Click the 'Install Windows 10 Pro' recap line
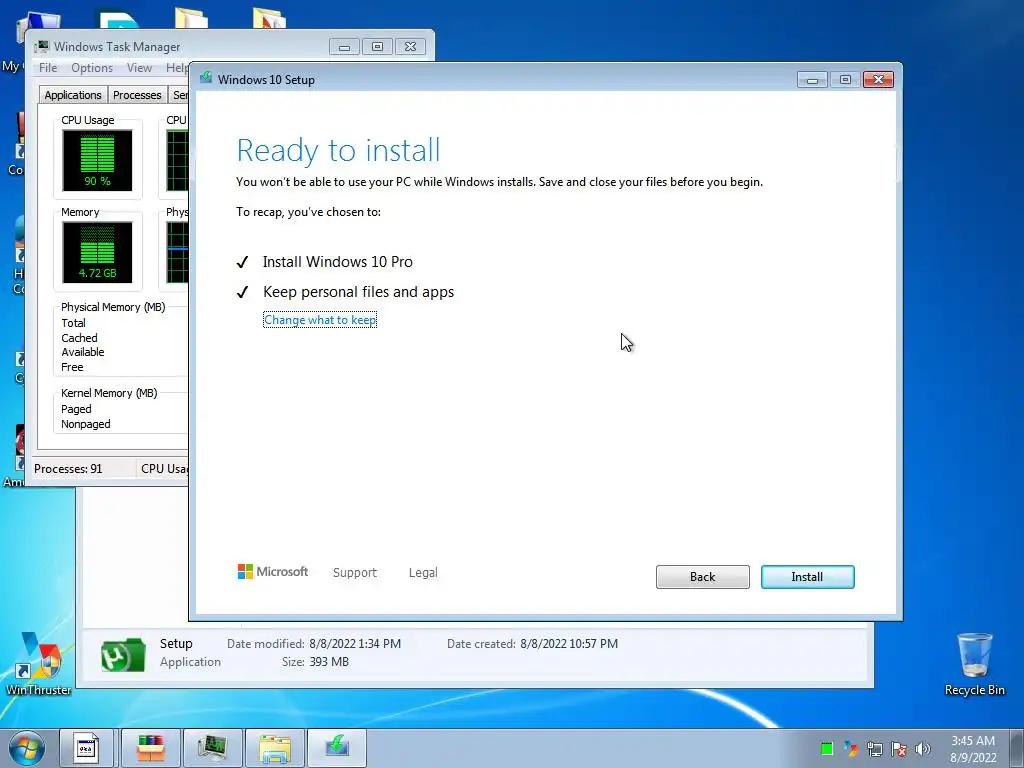 click(338, 262)
